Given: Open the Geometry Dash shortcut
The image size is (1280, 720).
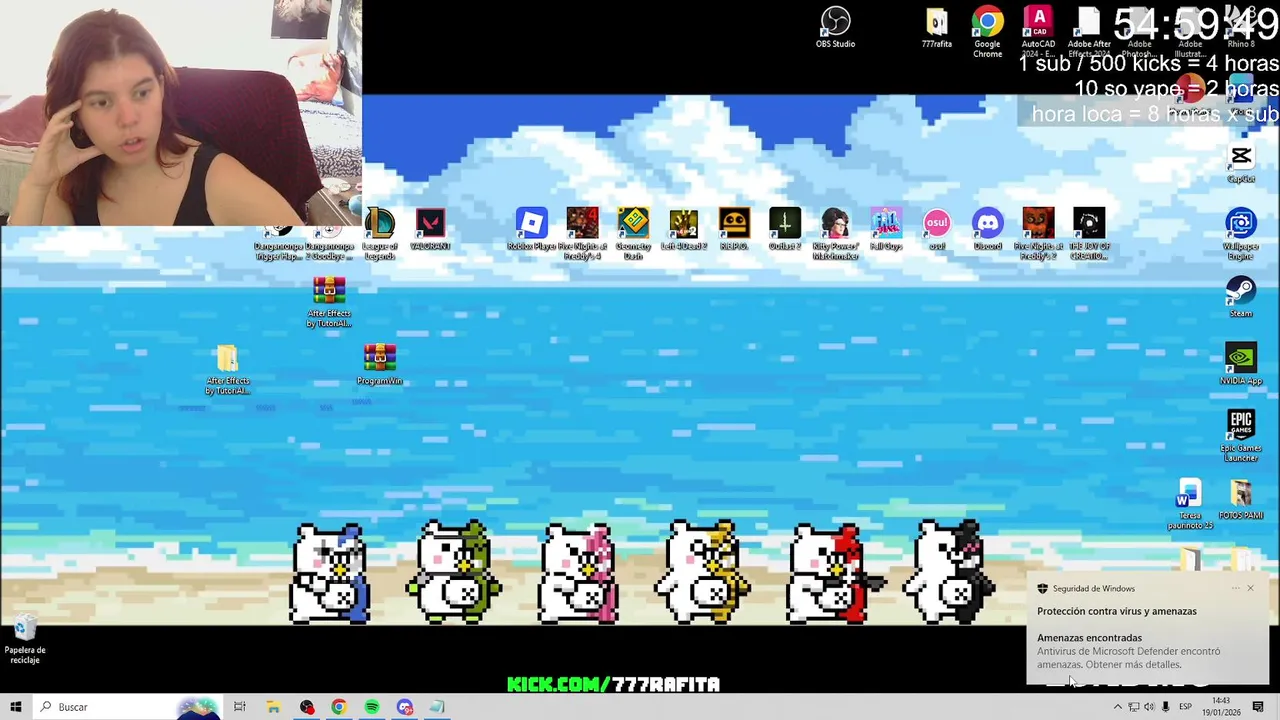Looking at the screenshot, I should coord(633,233).
